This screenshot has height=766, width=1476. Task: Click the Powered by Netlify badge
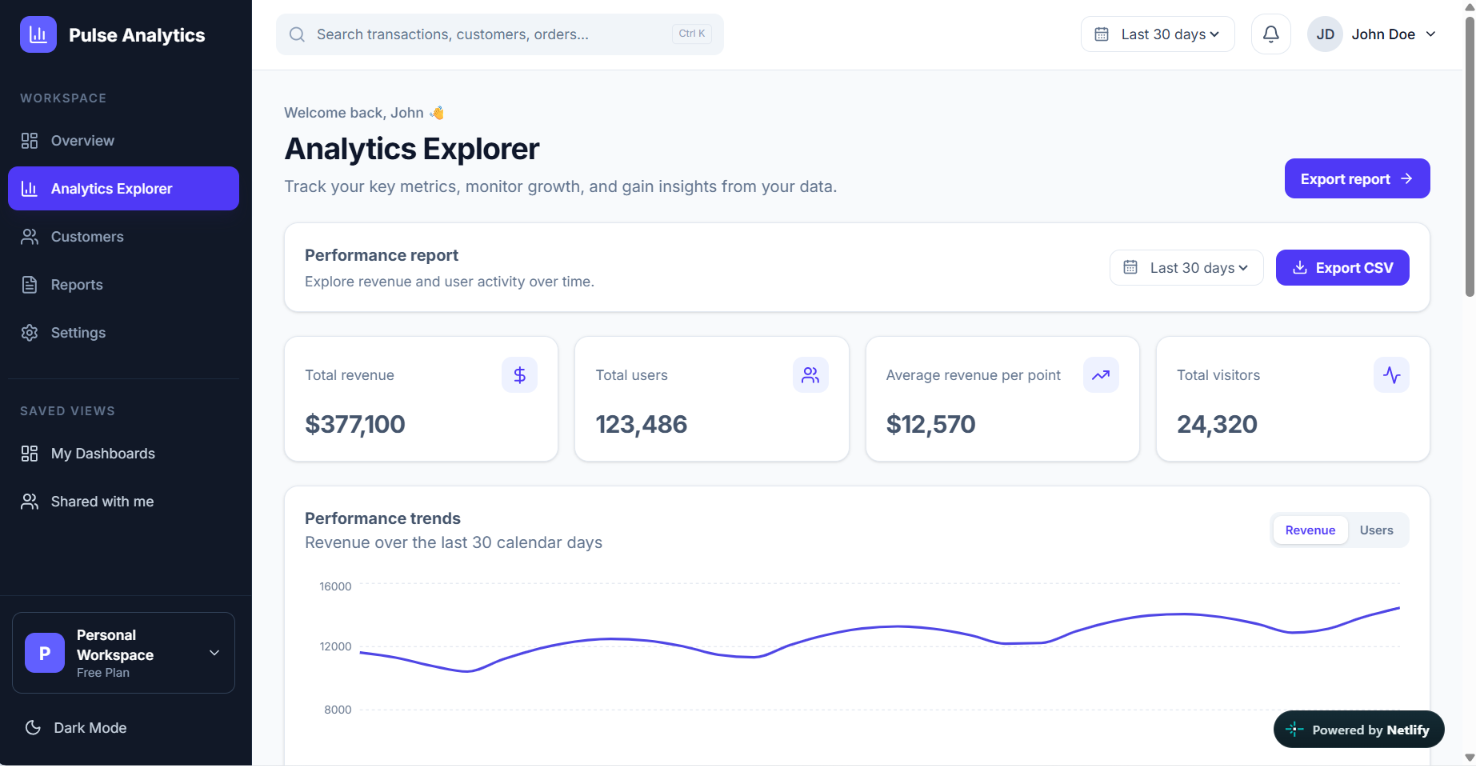[1359, 730]
